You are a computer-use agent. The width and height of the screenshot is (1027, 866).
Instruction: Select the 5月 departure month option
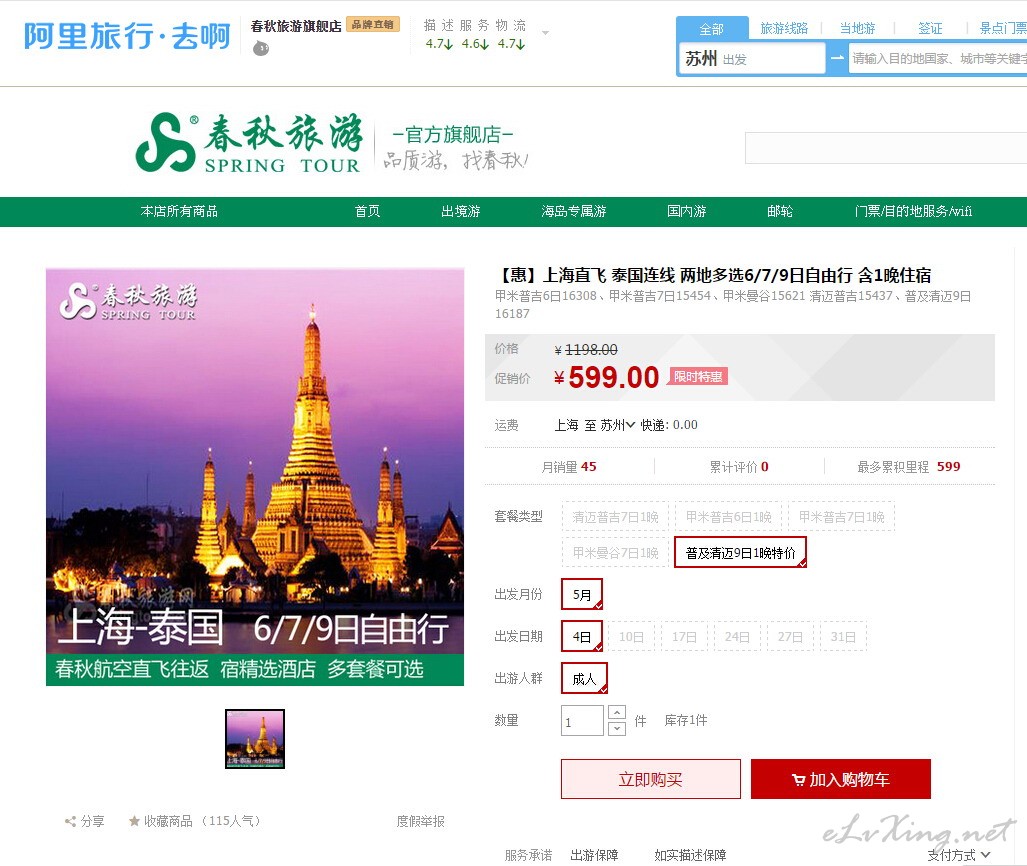(582, 594)
